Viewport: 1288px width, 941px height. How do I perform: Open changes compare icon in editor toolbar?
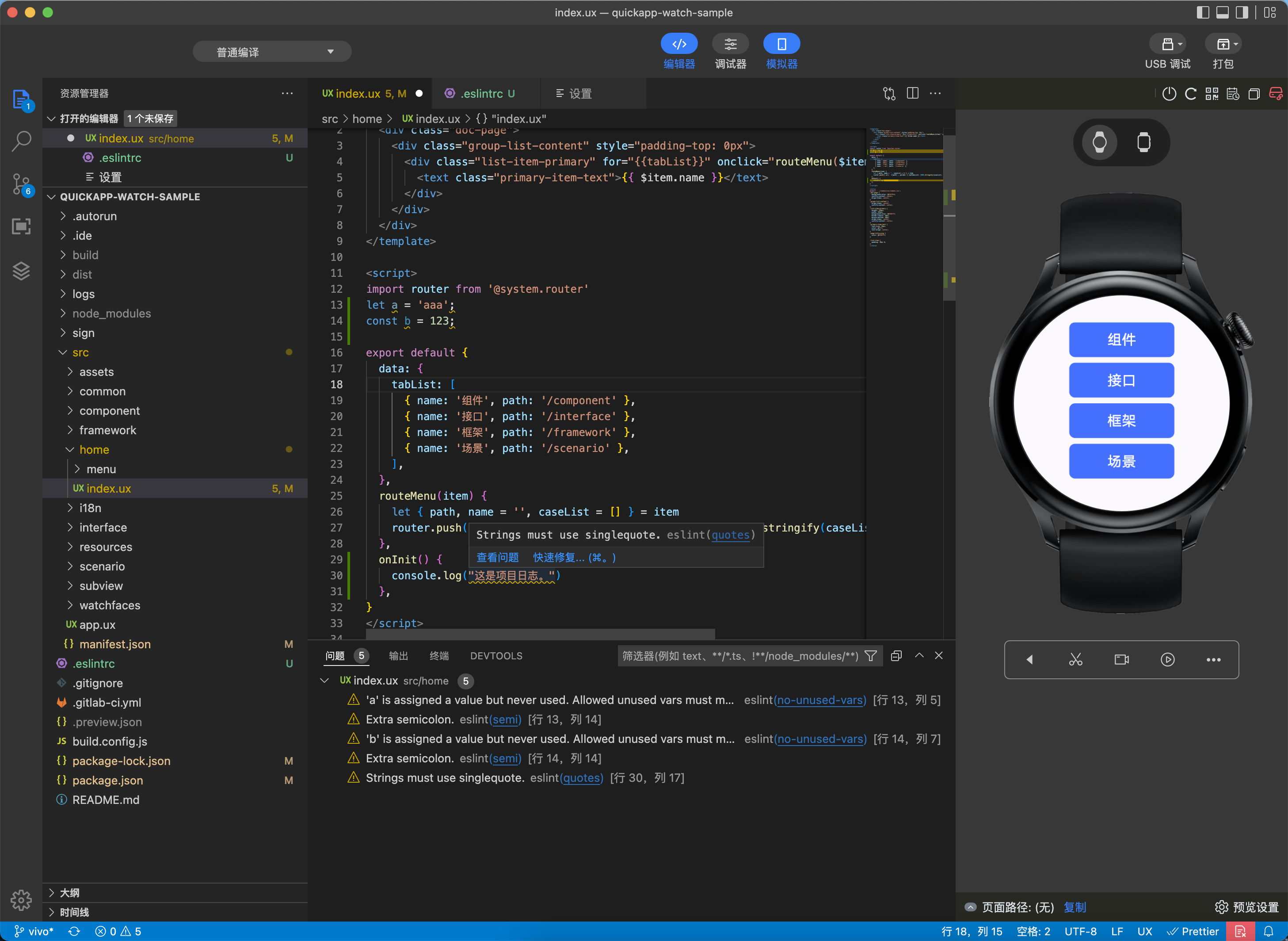pos(889,93)
